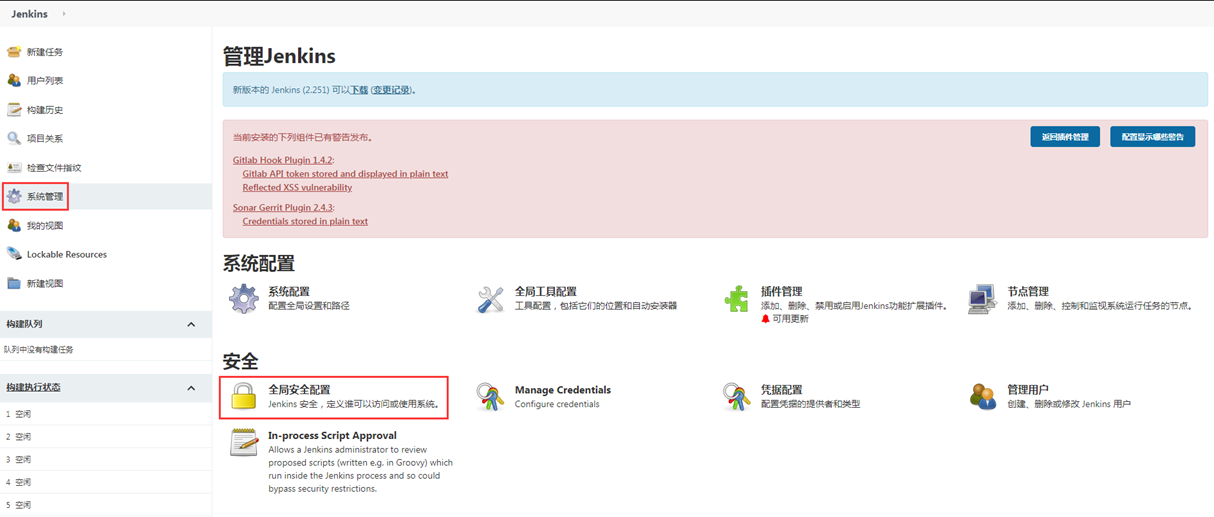
Task: Open the Manage Credentials link
Action: (x=563, y=390)
